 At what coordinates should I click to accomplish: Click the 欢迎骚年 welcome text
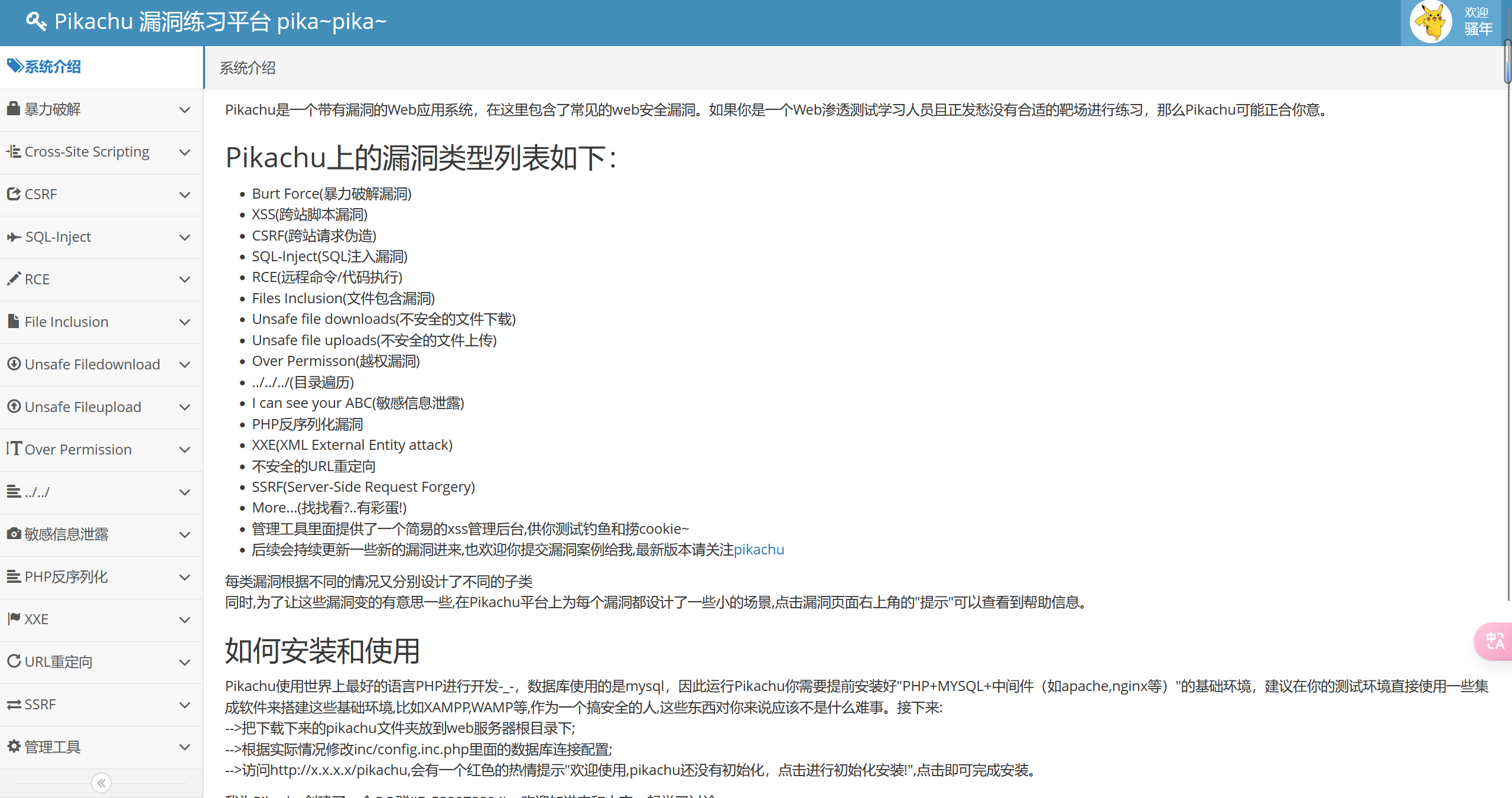(x=1478, y=21)
